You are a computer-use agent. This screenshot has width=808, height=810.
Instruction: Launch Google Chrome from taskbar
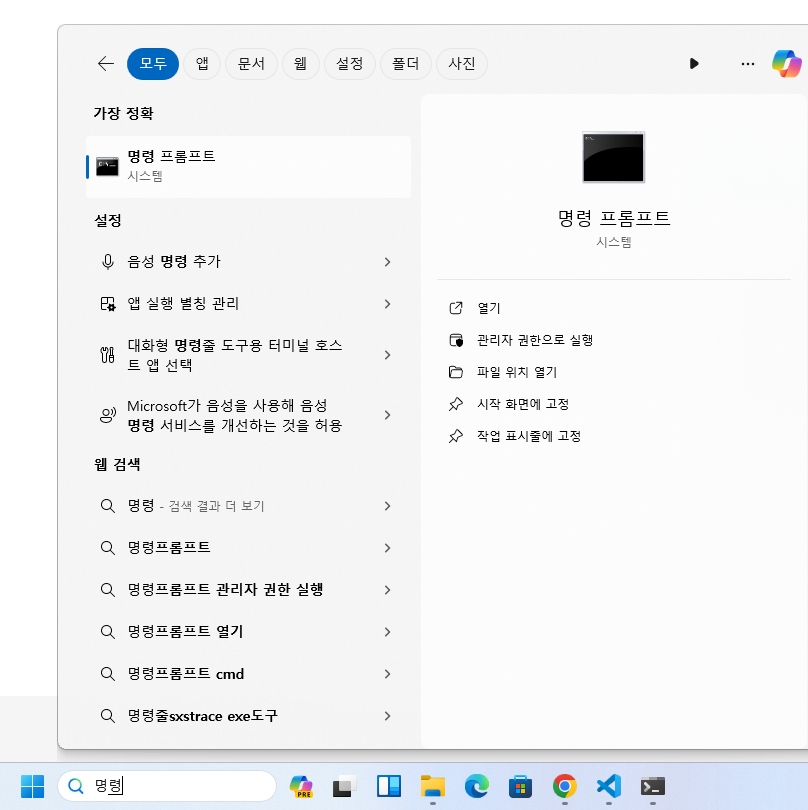click(565, 786)
